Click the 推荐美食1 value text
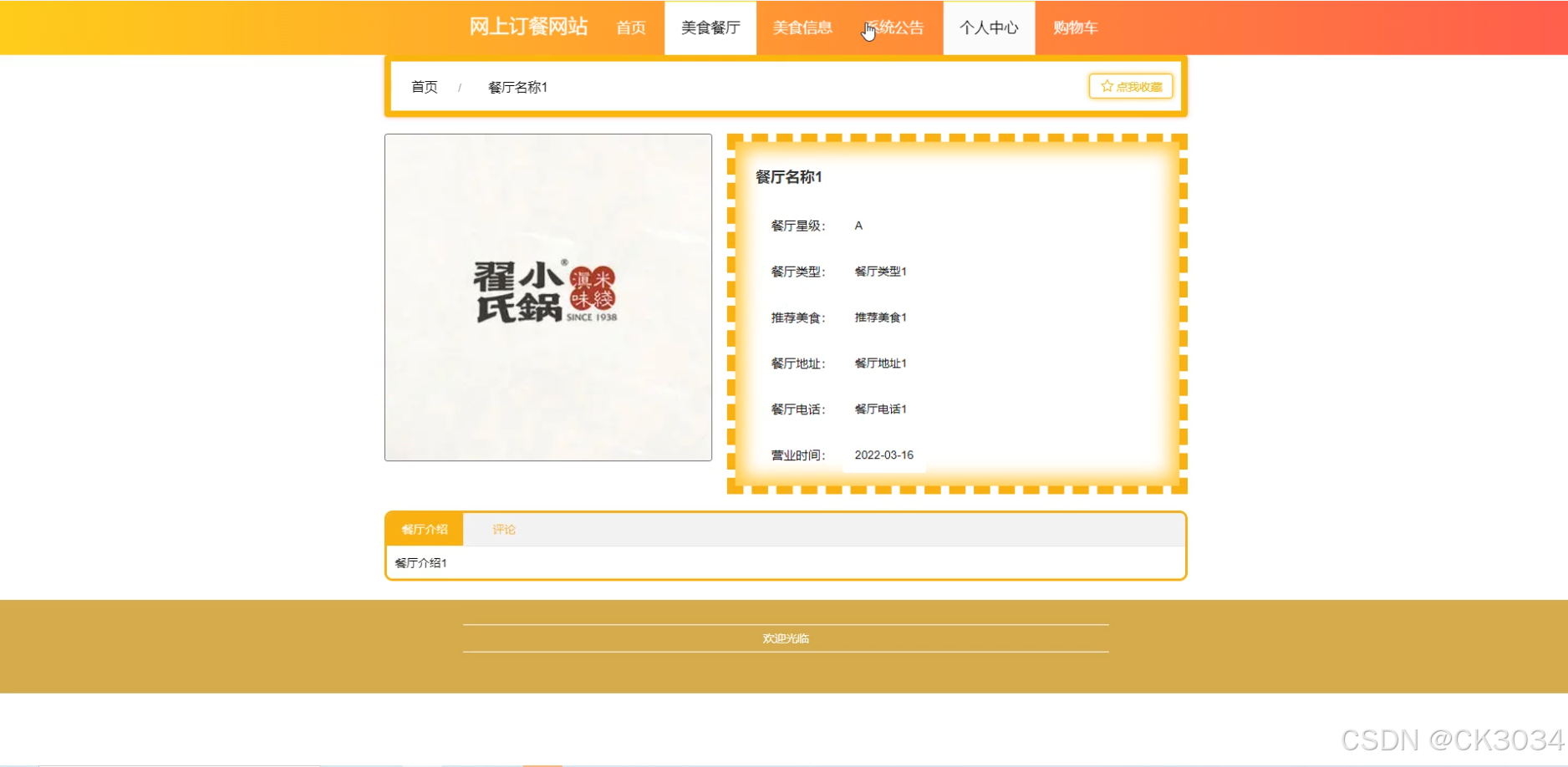Image resolution: width=1568 pixels, height=767 pixels. [x=880, y=317]
